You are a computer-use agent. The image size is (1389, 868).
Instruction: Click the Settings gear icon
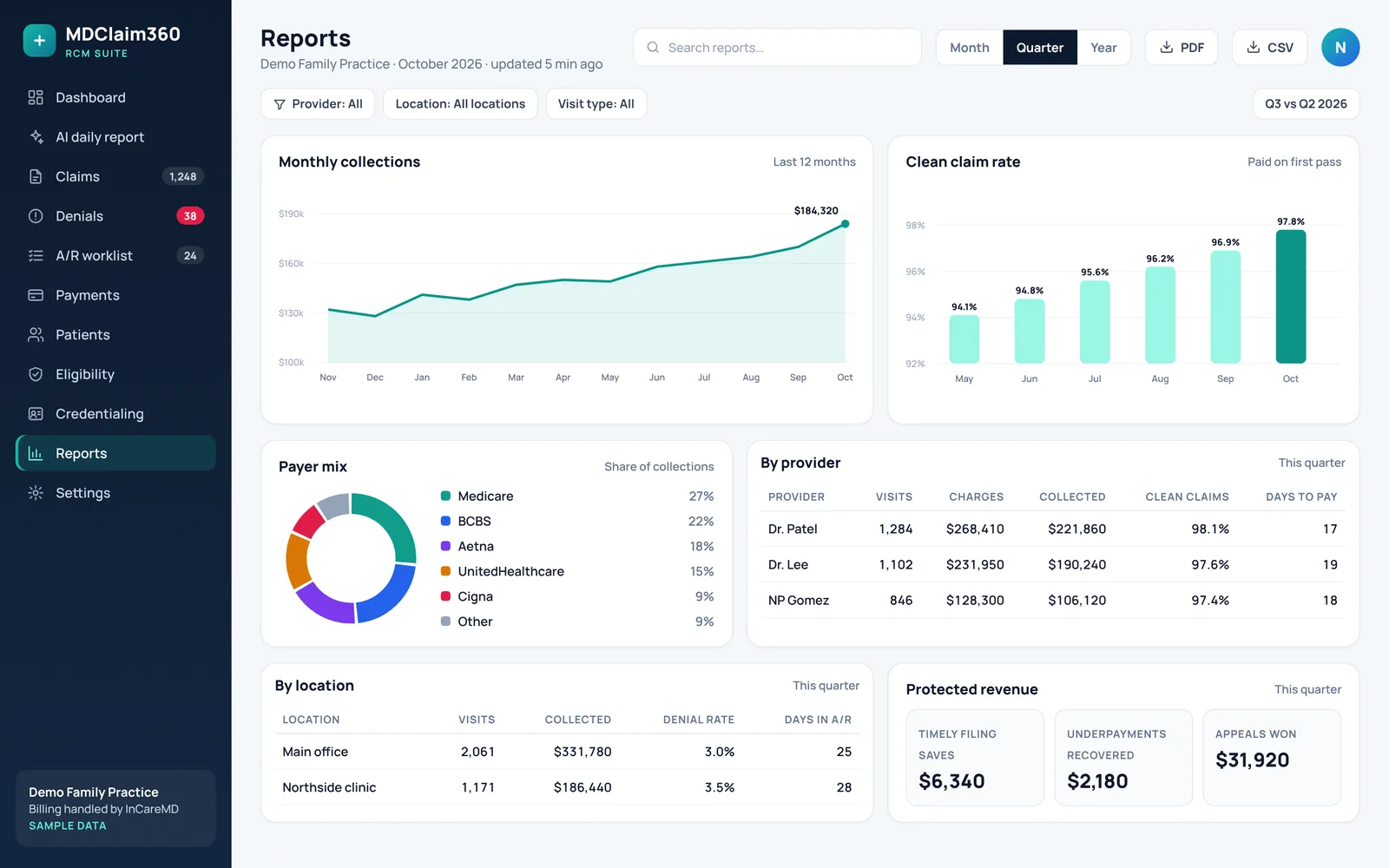(36, 493)
